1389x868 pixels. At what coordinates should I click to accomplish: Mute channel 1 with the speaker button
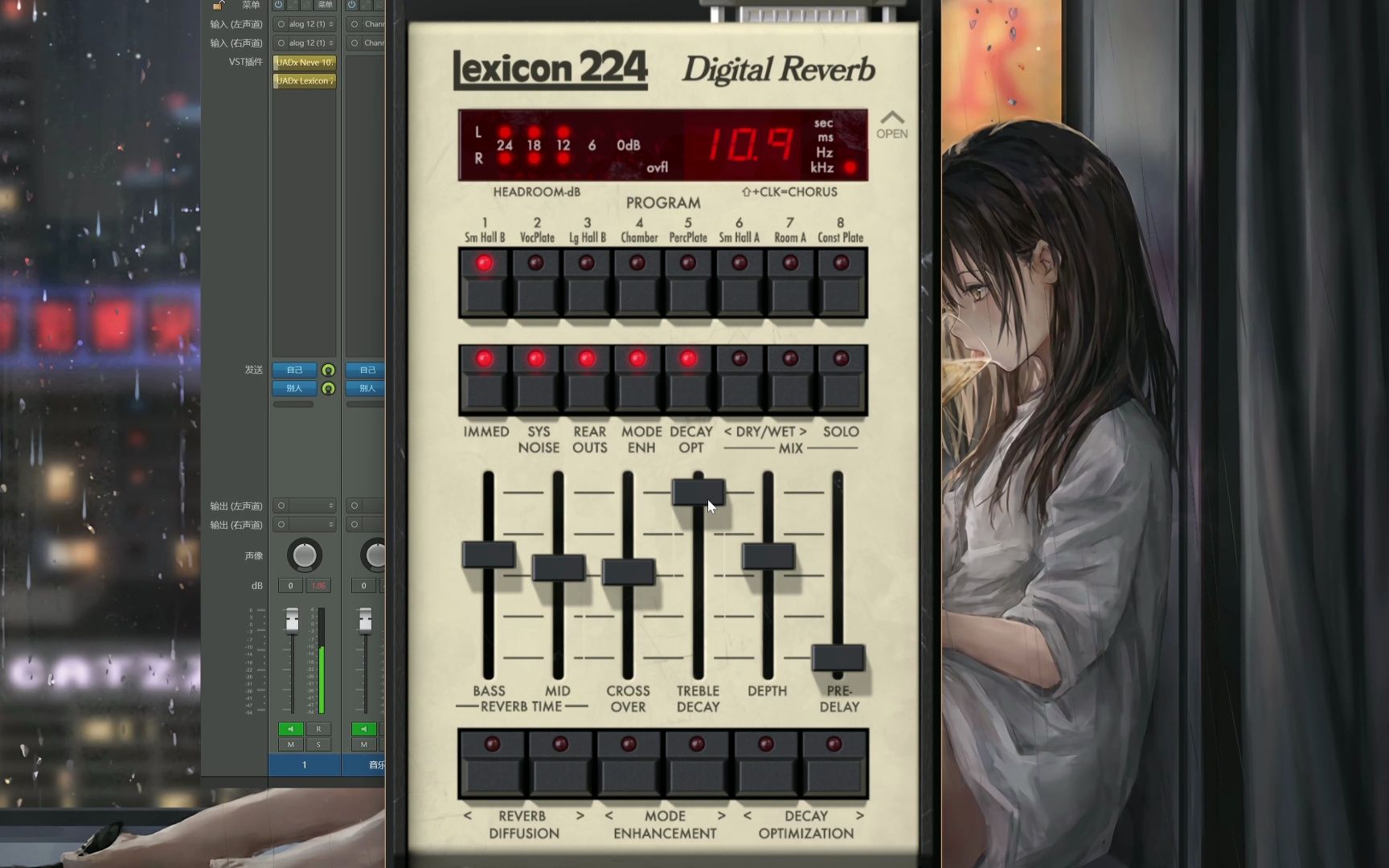[x=291, y=729]
